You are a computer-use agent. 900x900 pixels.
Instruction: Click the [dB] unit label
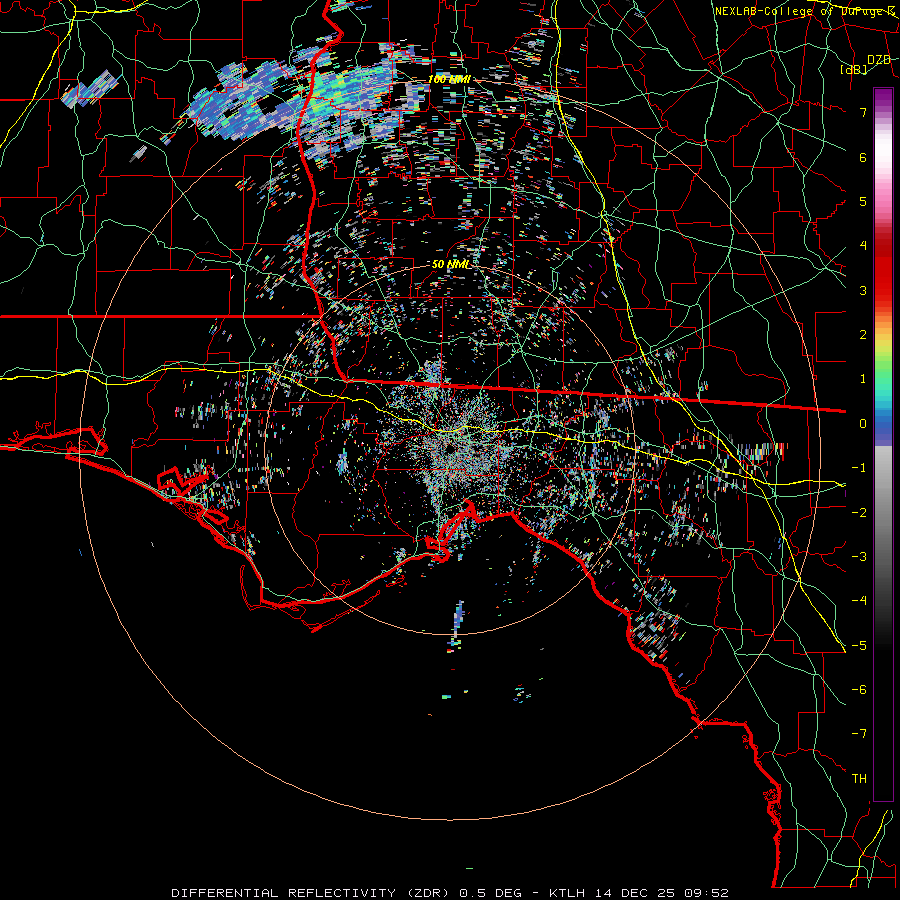854,69
